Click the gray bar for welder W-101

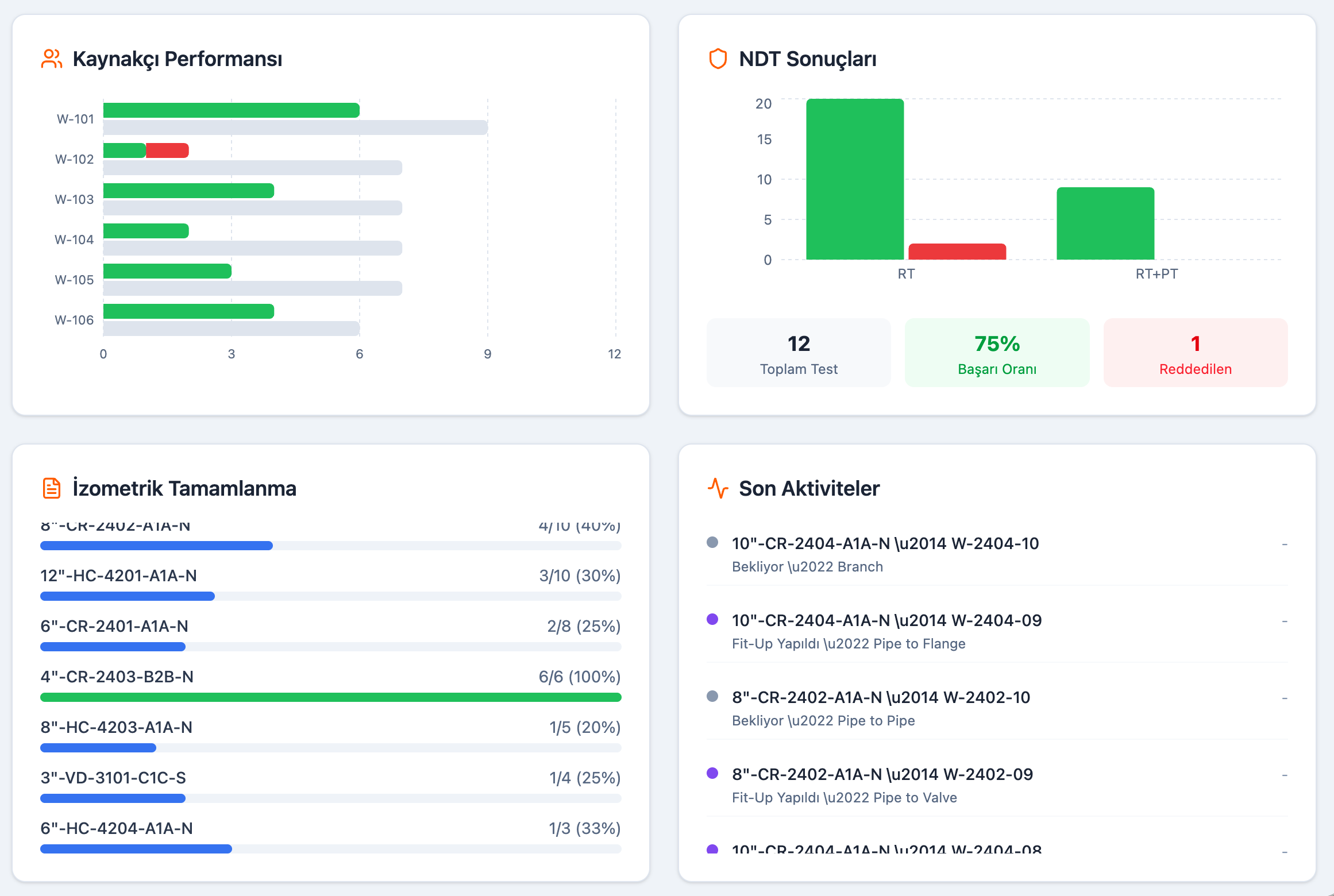pos(295,128)
